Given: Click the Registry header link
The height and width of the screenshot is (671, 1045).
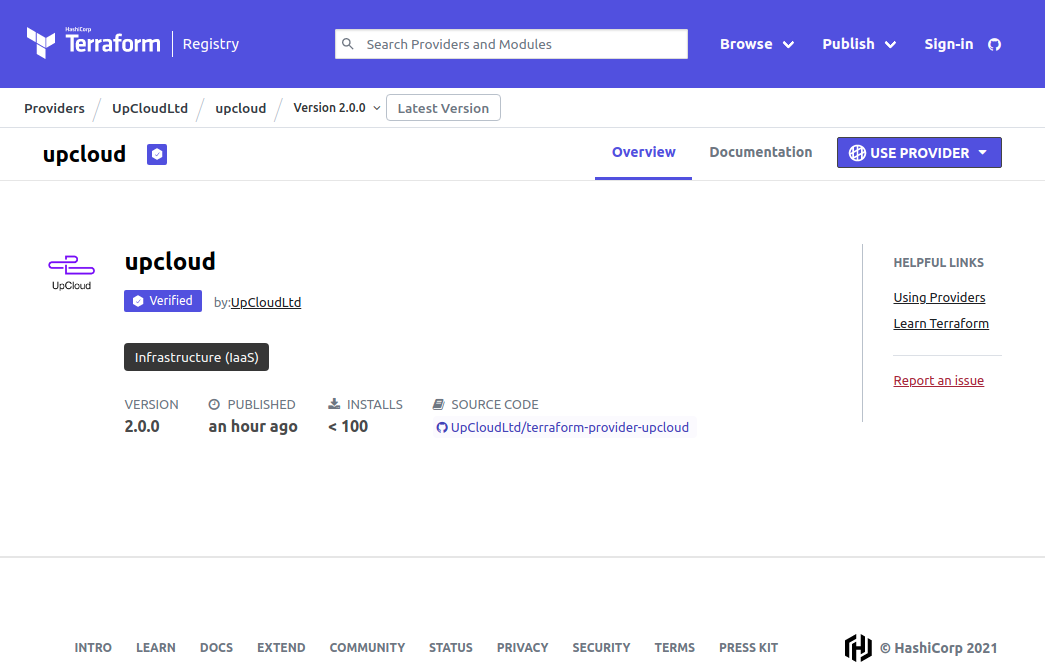Looking at the screenshot, I should tap(211, 44).
